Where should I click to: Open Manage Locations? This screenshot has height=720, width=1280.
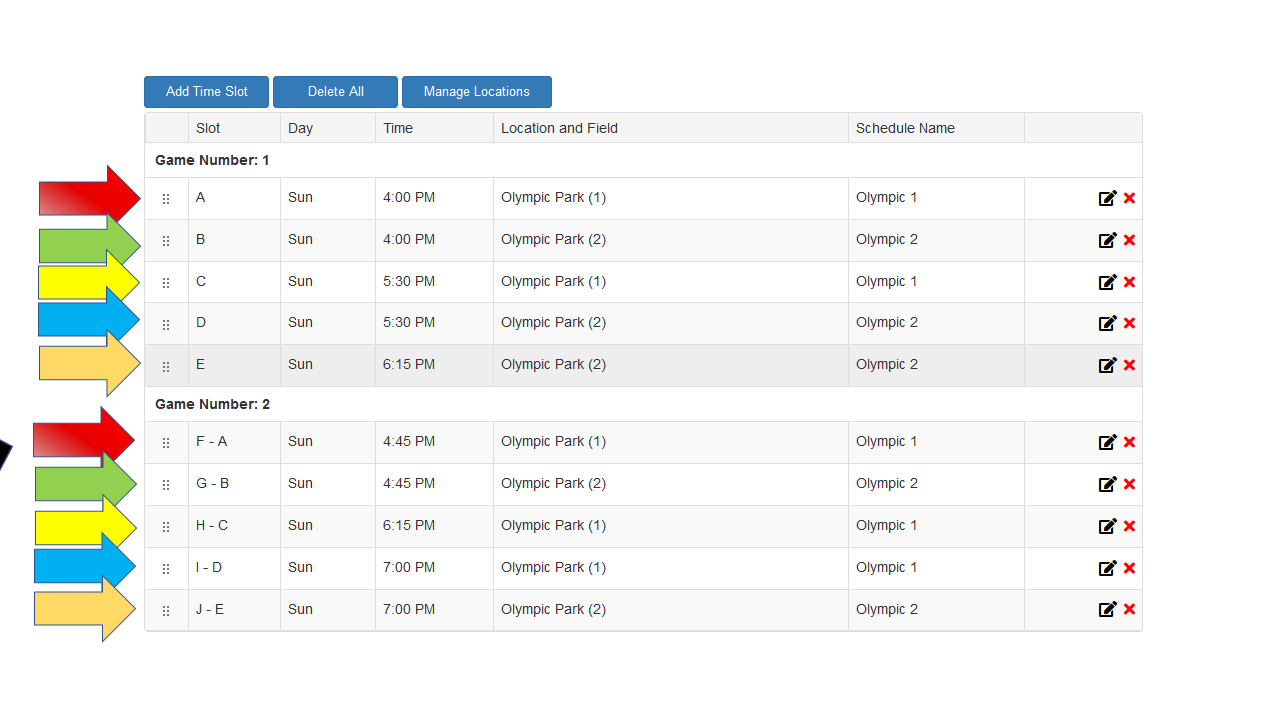[477, 92]
